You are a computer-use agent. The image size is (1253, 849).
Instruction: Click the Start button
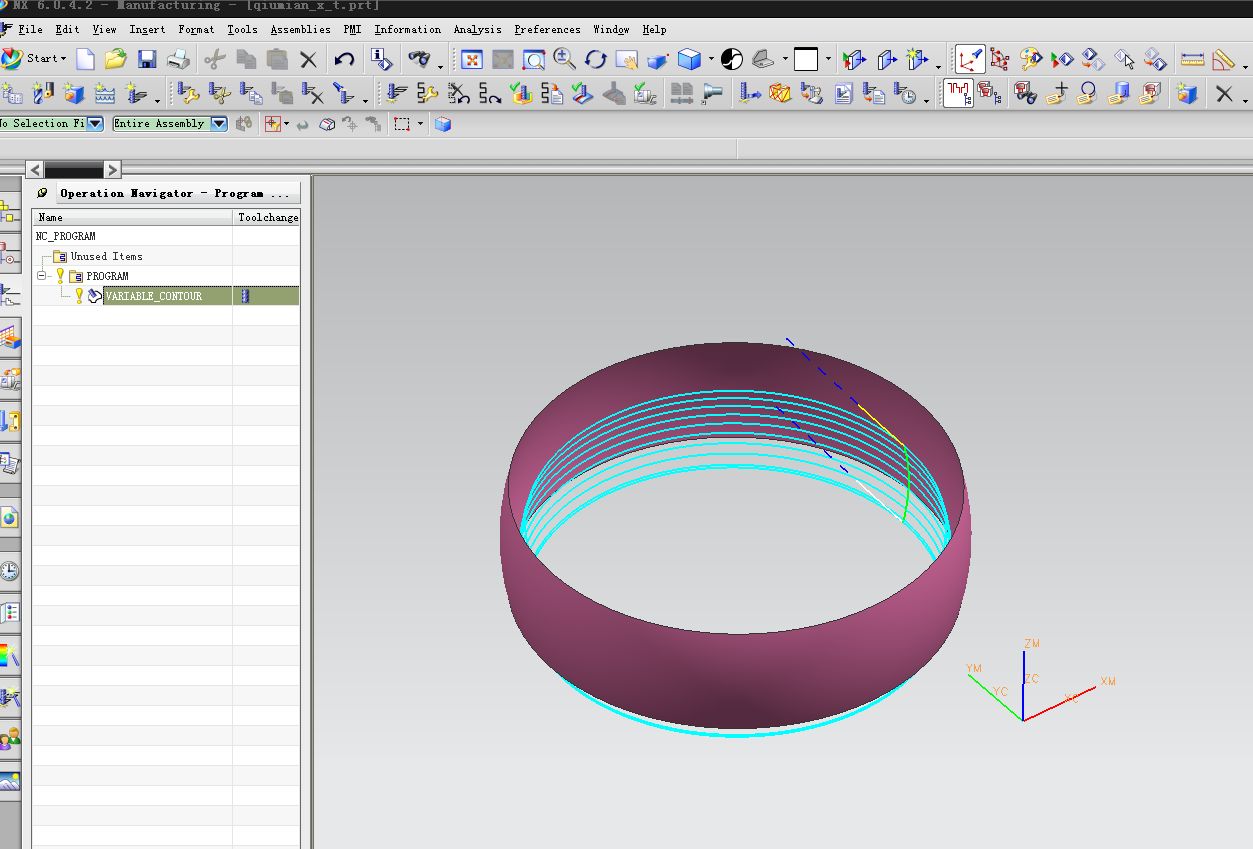pos(34,58)
